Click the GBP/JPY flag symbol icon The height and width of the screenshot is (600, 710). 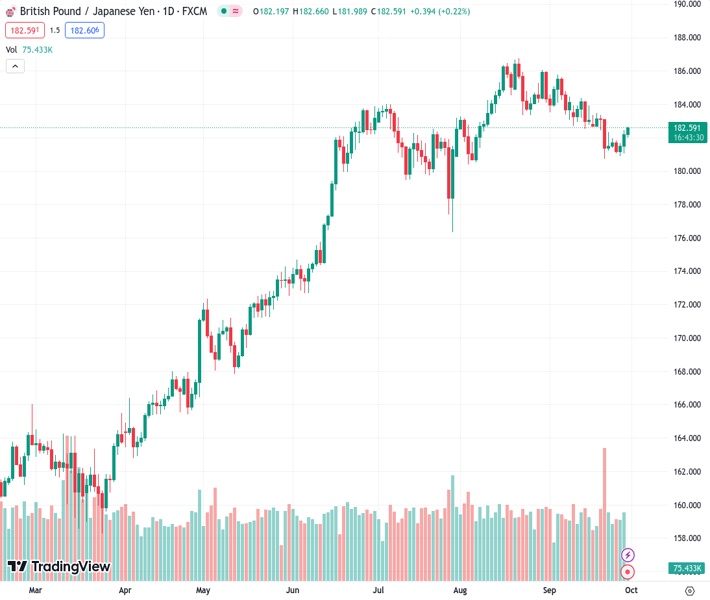click(x=11, y=12)
